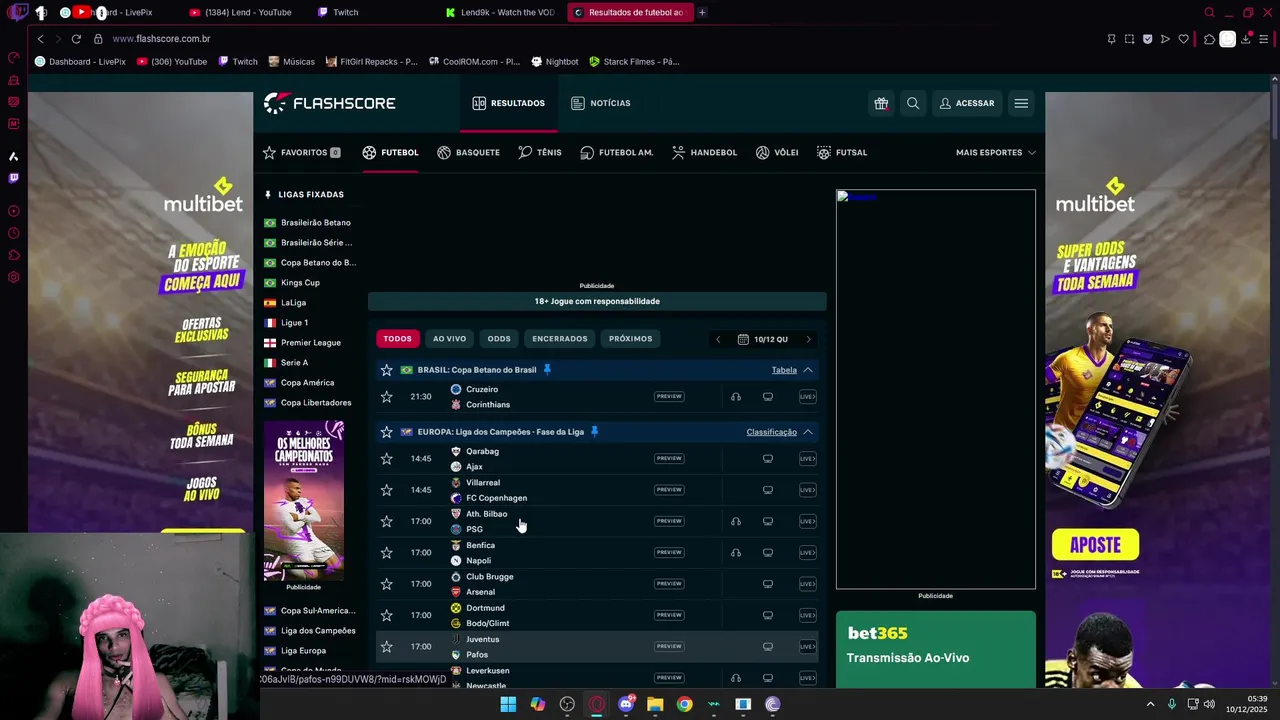Open TV icon for Juventus vs Pafos

tap(768, 646)
